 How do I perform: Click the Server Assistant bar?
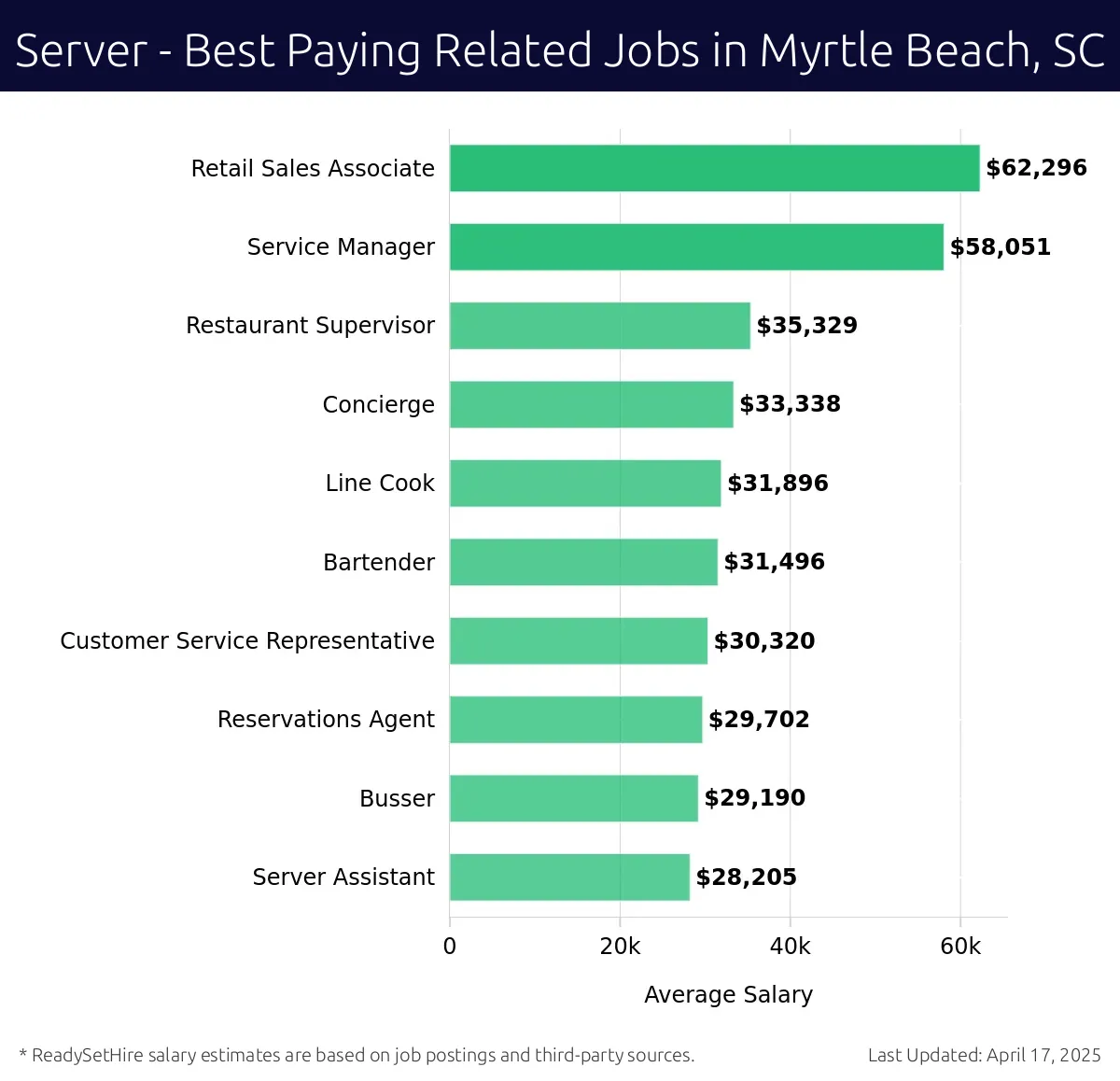point(569,877)
